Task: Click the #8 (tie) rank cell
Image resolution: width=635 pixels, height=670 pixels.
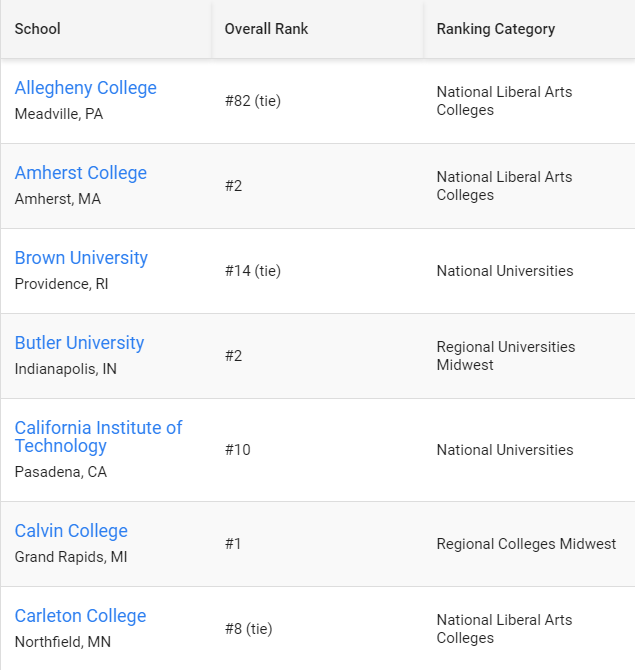Action: click(x=248, y=629)
